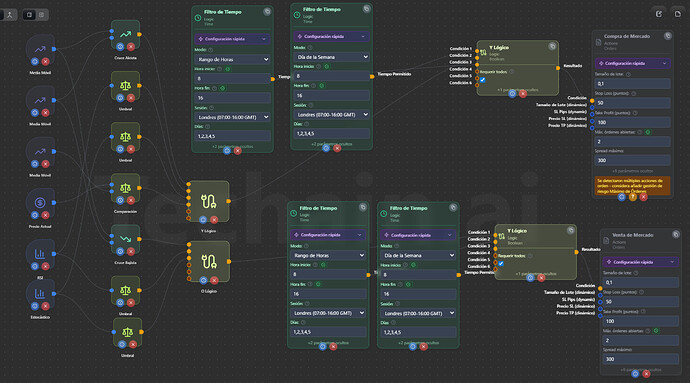Click Condición input port on Venta de Mercado
690x383 pixels.
click(x=600, y=288)
